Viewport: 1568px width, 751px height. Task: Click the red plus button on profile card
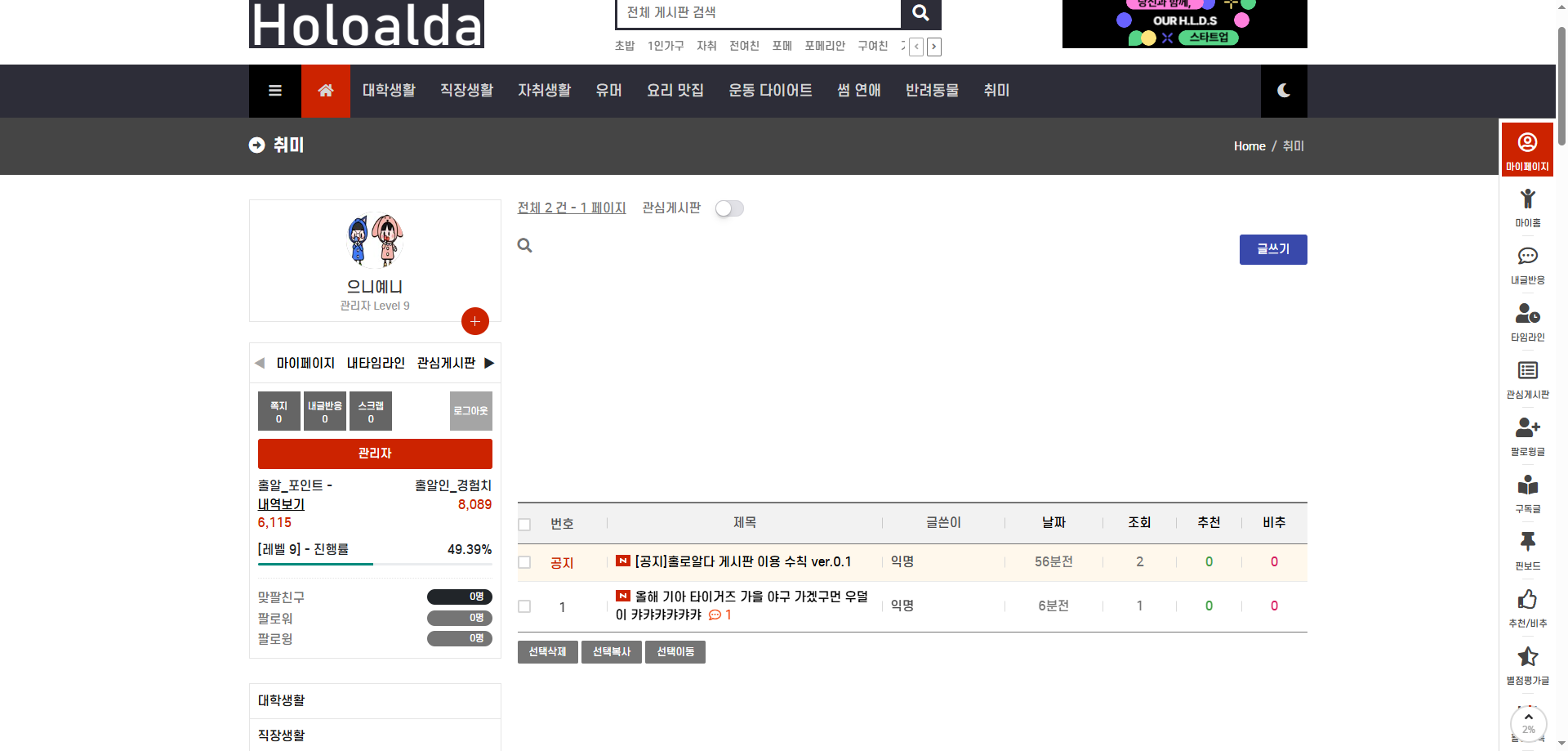click(x=475, y=321)
